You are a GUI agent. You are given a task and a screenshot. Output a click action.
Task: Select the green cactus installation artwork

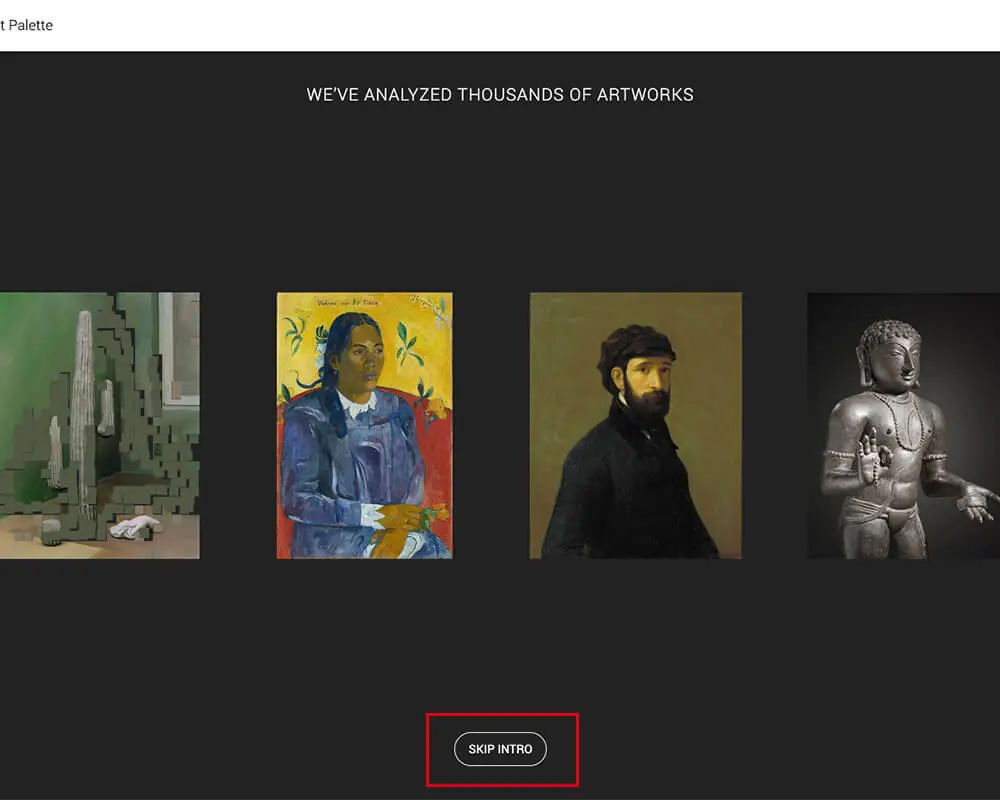[x=99, y=426]
